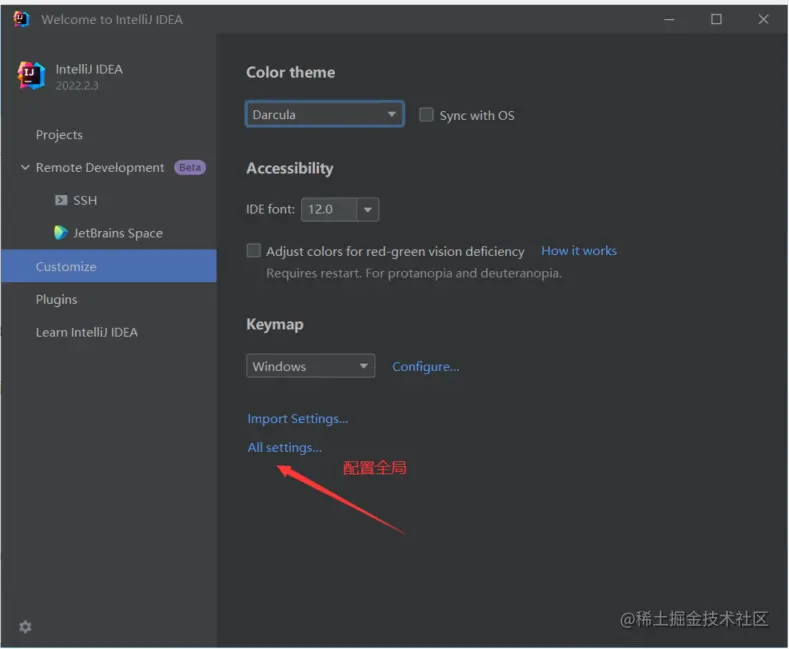789x649 pixels.
Task: Open the Darcula color theme dropdown
Action: (325, 114)
